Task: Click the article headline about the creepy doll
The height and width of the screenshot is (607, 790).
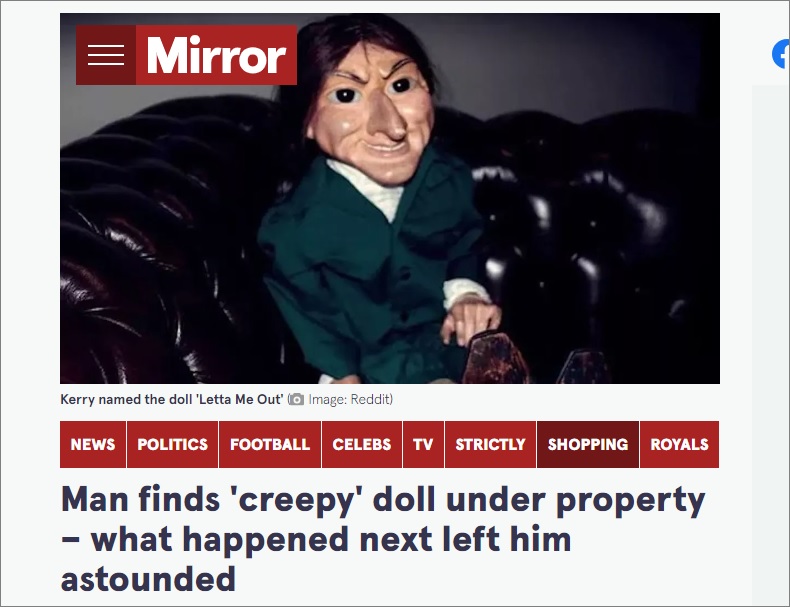Action: pos(383,538)
